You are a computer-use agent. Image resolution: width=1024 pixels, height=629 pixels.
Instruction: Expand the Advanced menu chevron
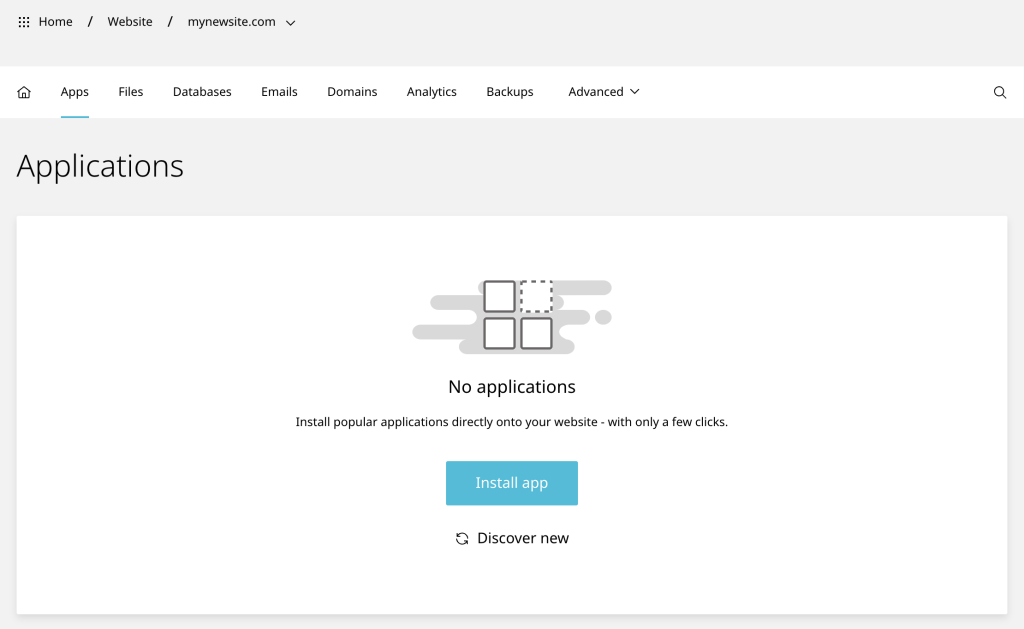coord(635,92)
